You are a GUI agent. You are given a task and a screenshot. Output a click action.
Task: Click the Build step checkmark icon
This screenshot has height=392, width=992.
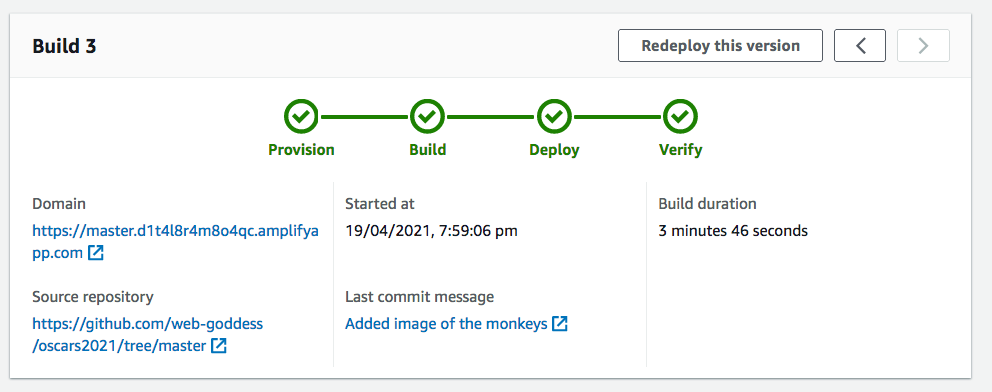(x=428, y=117)
